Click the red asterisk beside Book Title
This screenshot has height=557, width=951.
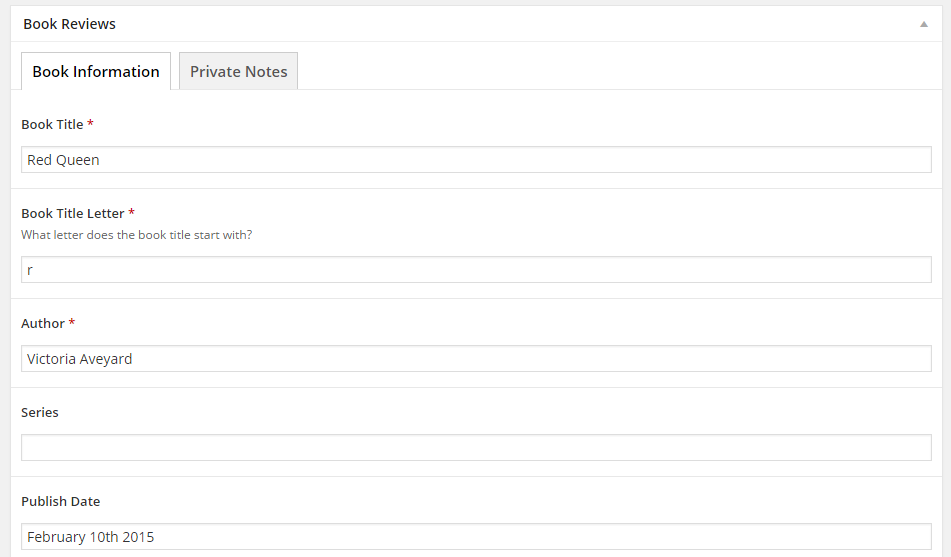[x=91, y=125]
